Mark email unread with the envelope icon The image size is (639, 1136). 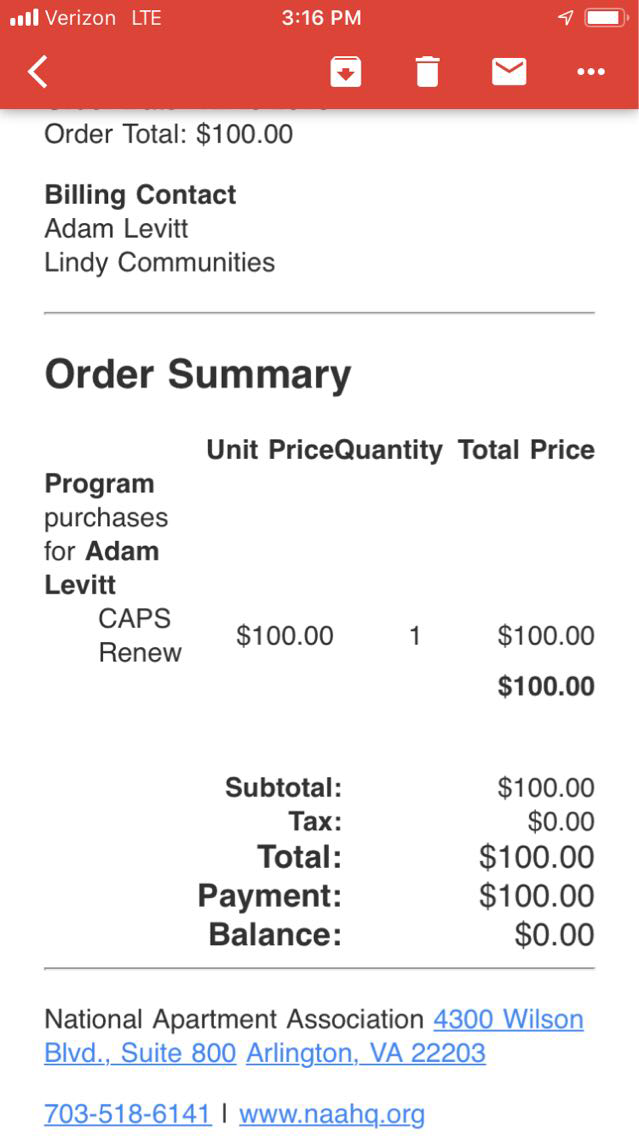coord(509,72)
